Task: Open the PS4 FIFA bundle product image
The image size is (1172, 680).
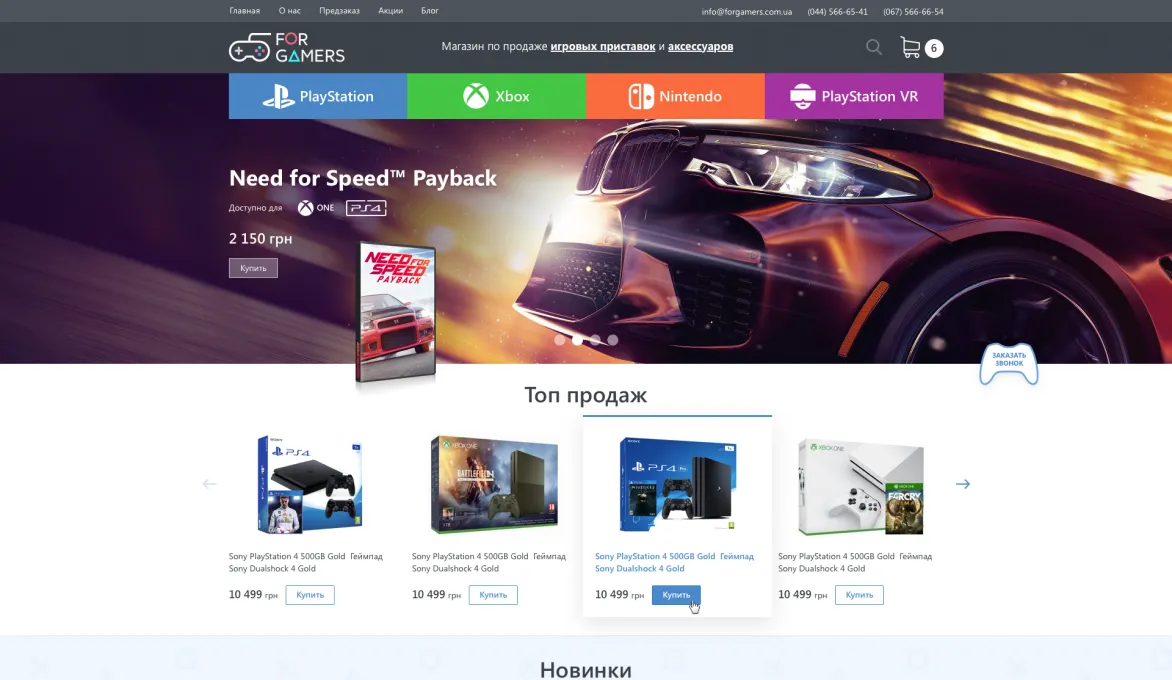Action: [x=309, y=485]
